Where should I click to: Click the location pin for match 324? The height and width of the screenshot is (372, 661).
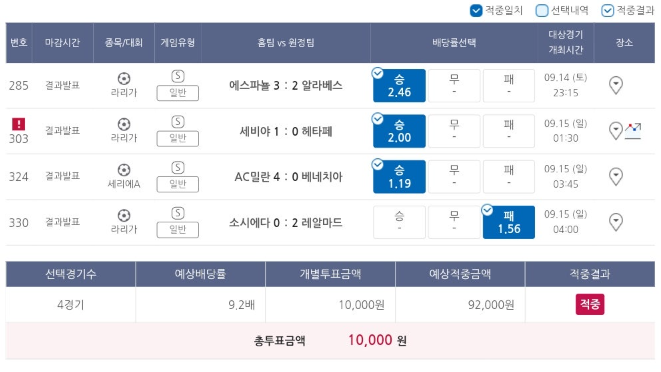pos(616,176)
